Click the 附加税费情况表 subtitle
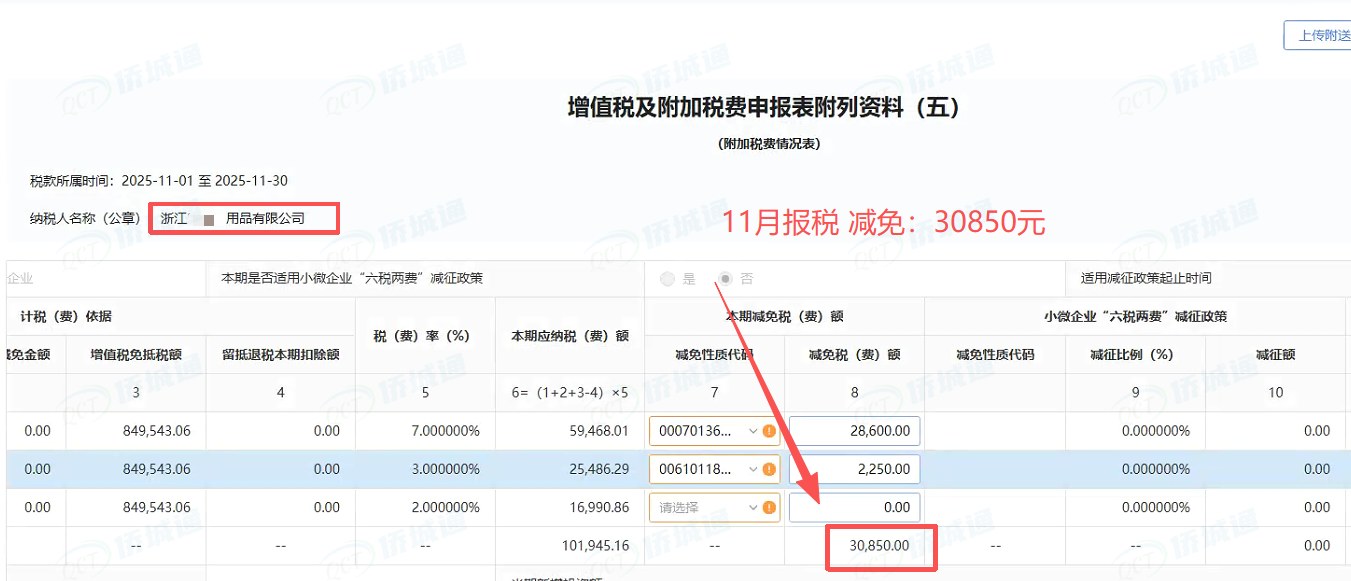This screenshot has height=581, width=1351. pyautogui.click(x=769, y=144)
